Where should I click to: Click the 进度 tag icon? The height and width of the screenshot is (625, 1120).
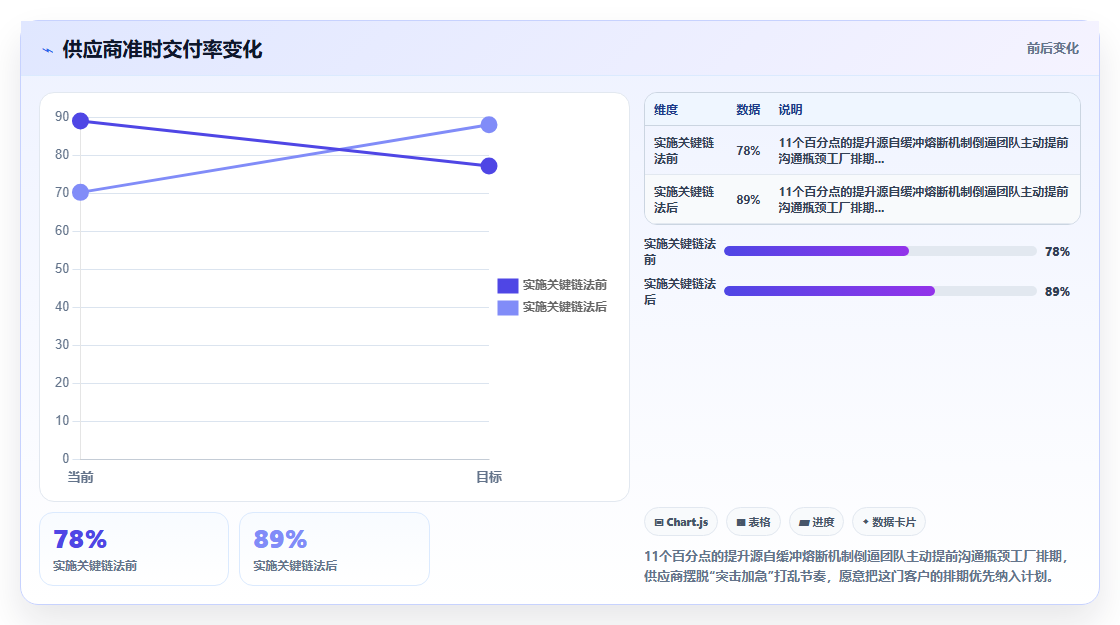click(804, 522)
